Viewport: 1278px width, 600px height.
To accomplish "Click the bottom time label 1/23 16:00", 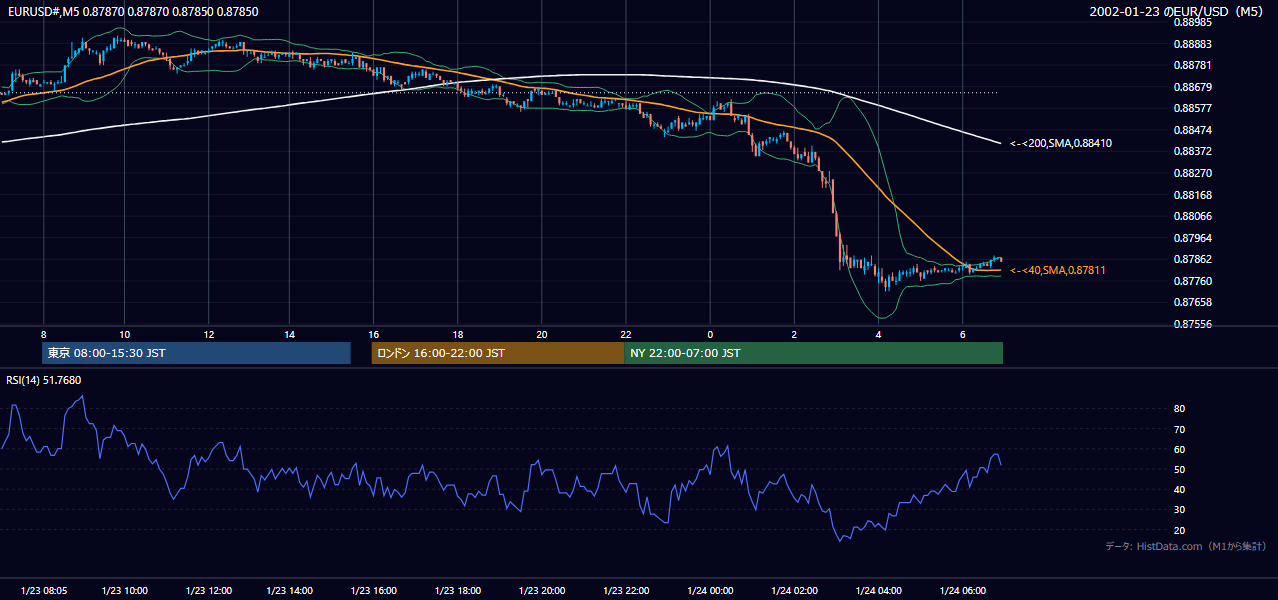I will coord(376,591).
